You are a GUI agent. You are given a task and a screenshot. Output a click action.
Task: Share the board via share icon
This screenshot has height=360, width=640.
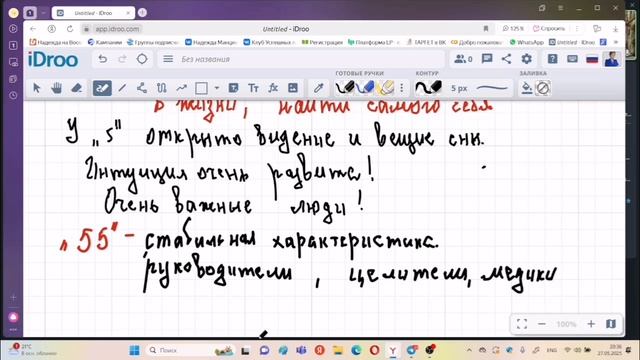coord(507,59)
